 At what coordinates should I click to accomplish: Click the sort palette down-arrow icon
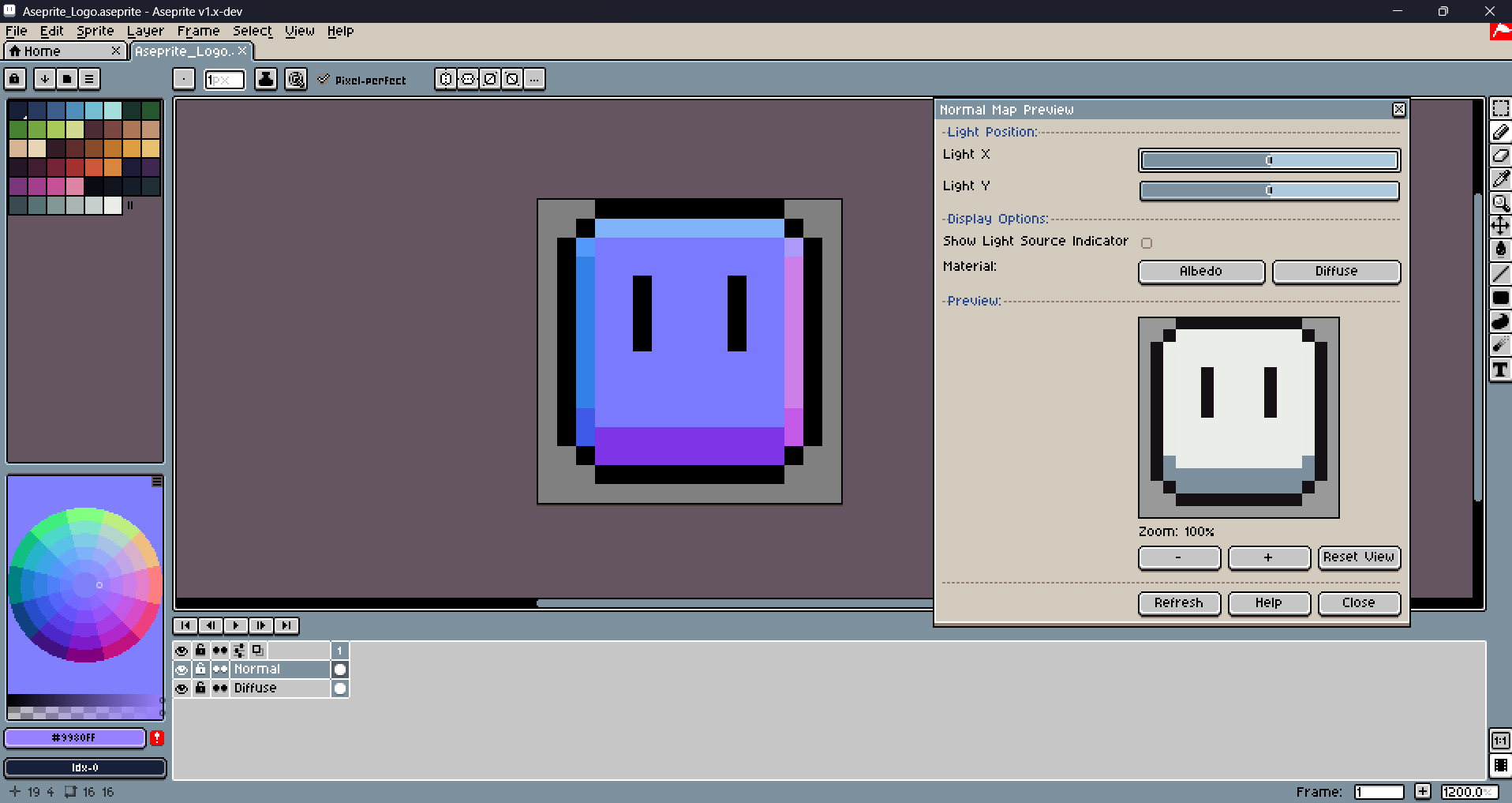(x=45, y=79)
